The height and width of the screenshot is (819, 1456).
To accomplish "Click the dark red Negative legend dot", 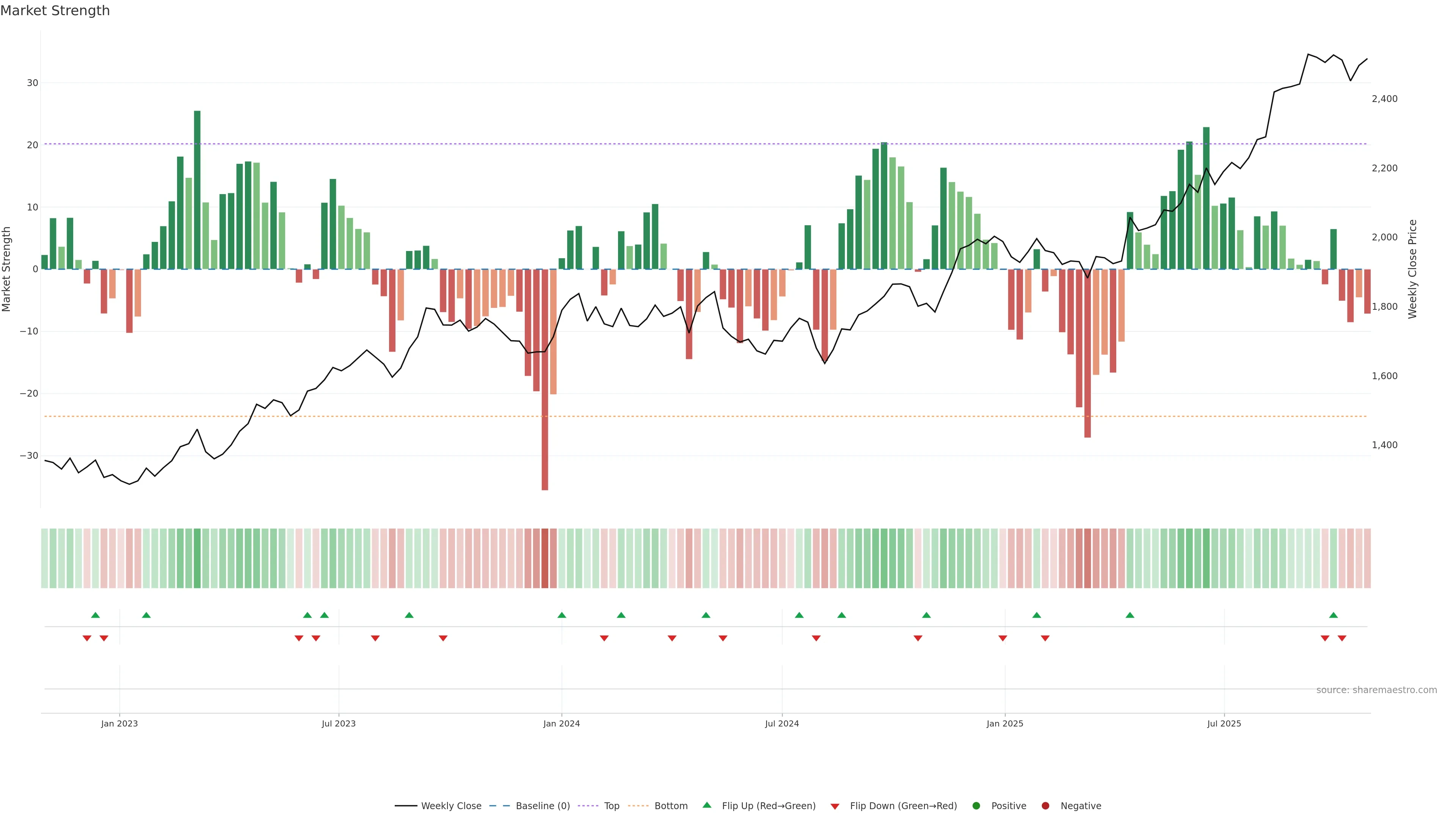I will [x=1045, y=806].
